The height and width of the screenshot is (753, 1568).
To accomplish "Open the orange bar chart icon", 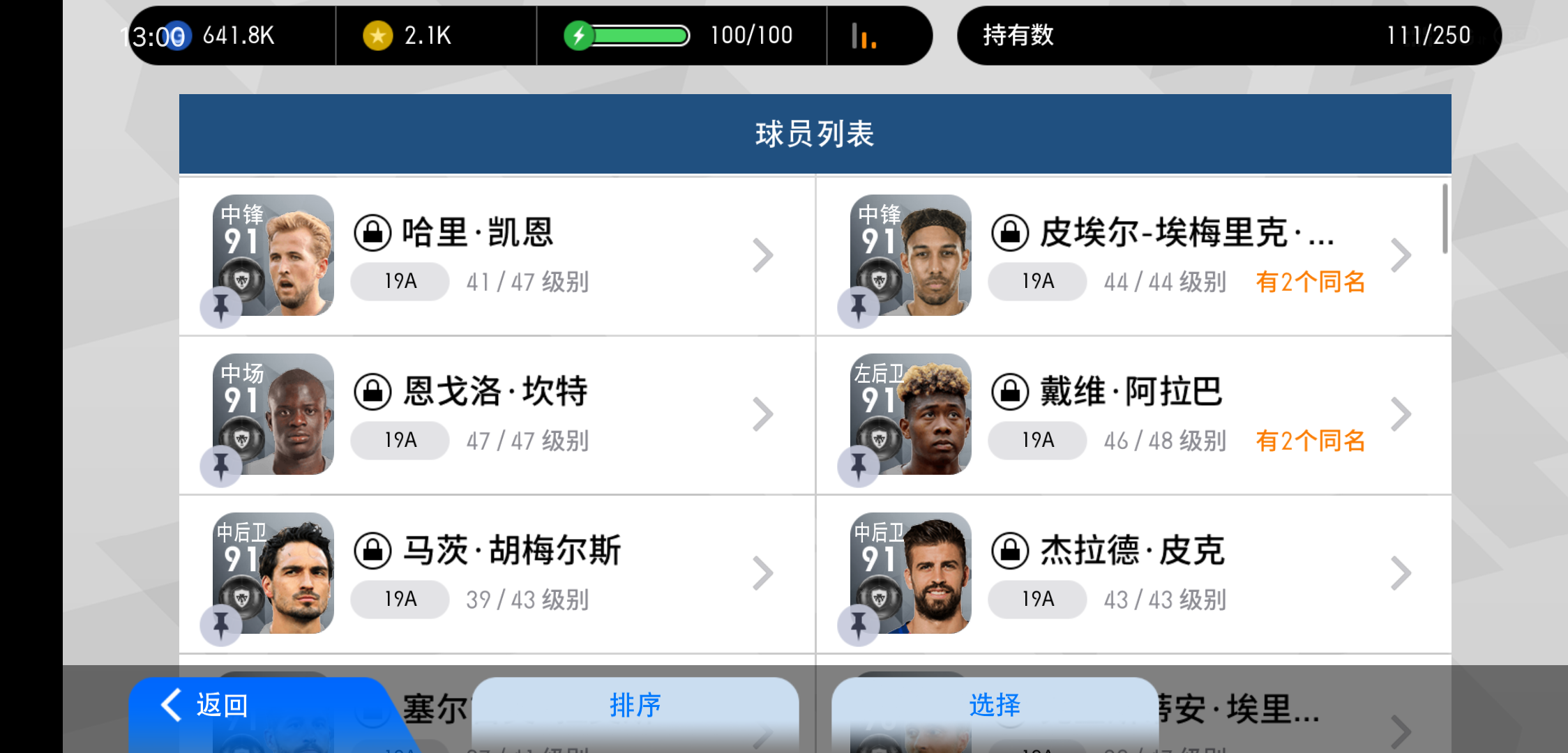I will pyautogui.click(x=864, y=36).
